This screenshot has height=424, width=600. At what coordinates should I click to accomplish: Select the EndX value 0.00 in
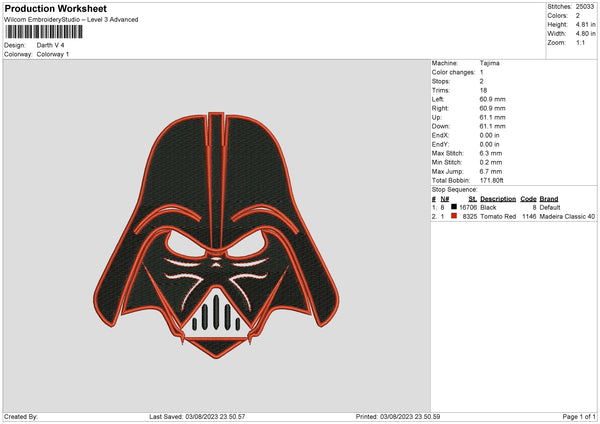tap(489, 135)
